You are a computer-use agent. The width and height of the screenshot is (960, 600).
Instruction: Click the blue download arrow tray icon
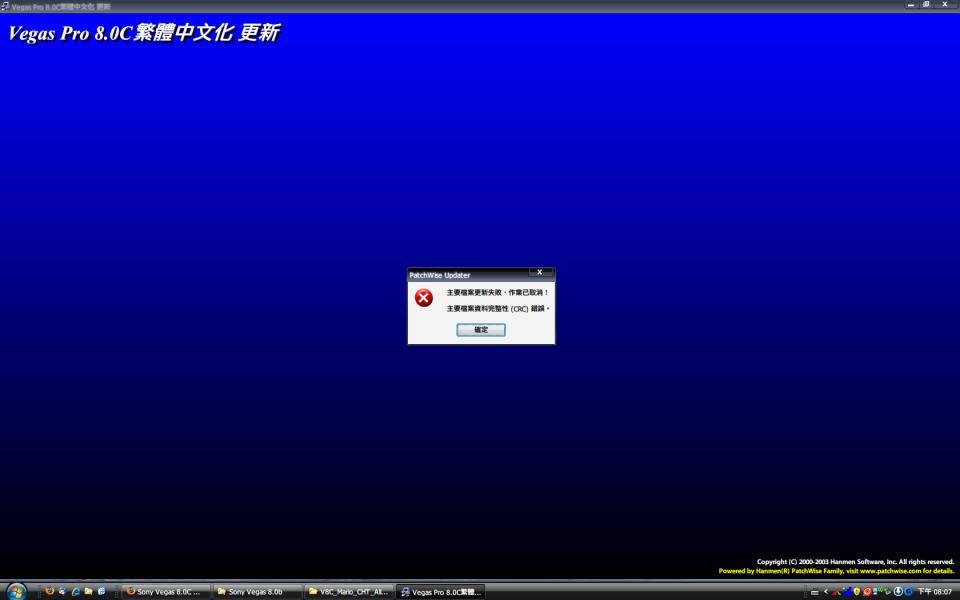point(897,592)
